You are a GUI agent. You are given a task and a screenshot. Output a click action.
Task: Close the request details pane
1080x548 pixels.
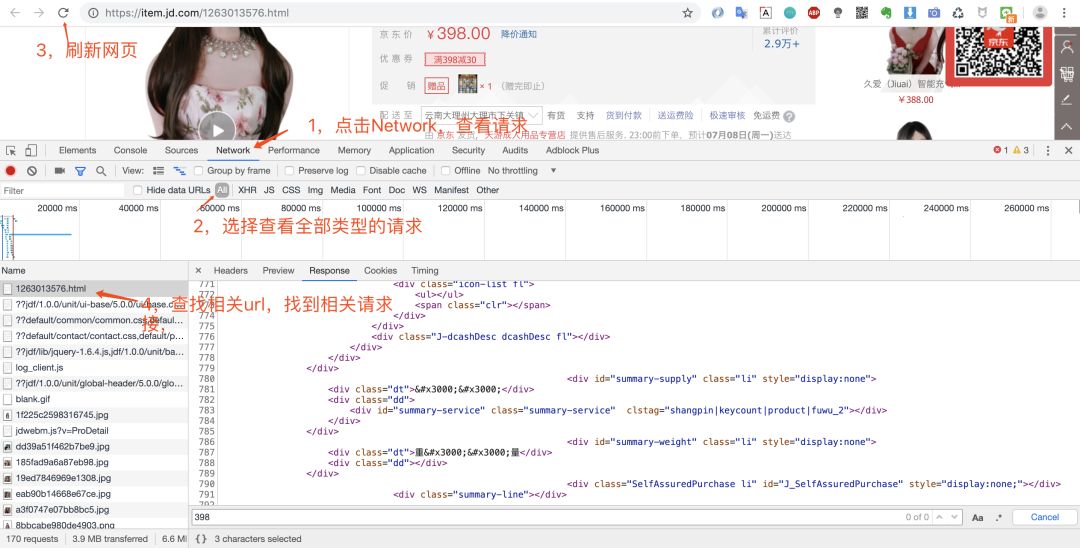pyautogui.click(x=198, y=271)
